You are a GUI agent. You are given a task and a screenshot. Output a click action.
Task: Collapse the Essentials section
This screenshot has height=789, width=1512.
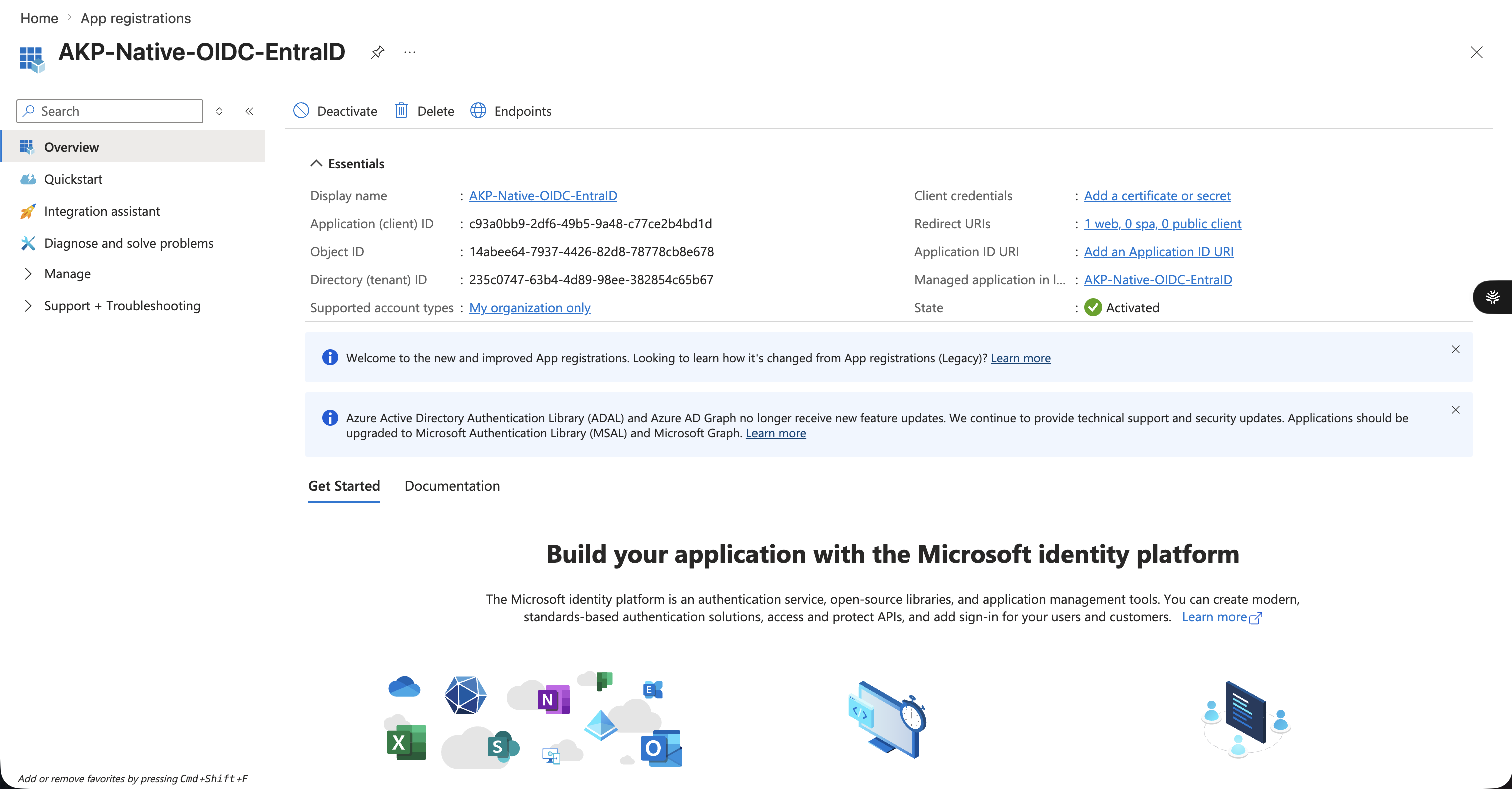tap(347, 163)
